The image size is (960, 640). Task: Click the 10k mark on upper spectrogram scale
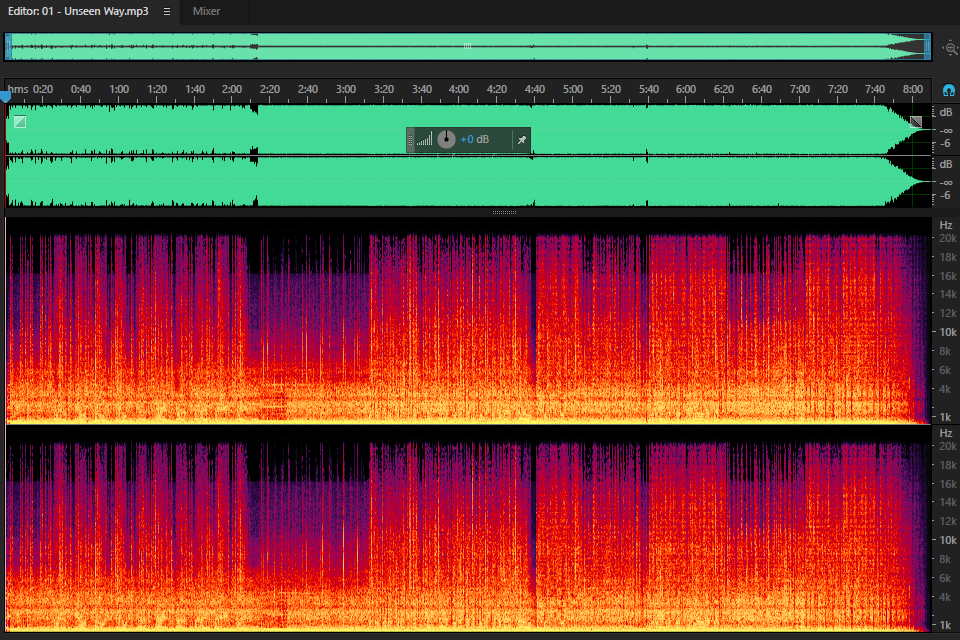pos(948,332)
